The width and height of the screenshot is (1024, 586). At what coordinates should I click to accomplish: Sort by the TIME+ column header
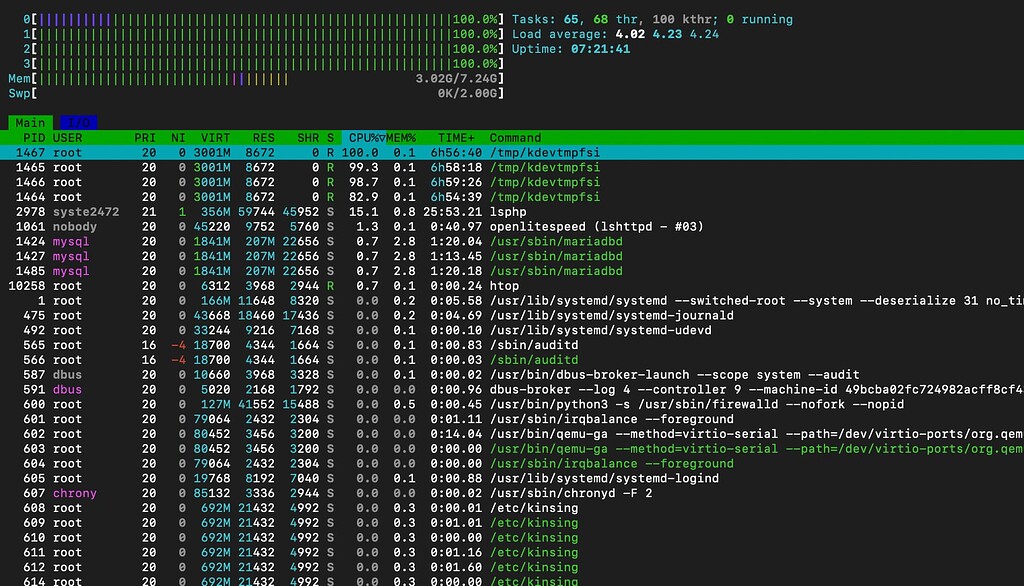coord(456,138)
